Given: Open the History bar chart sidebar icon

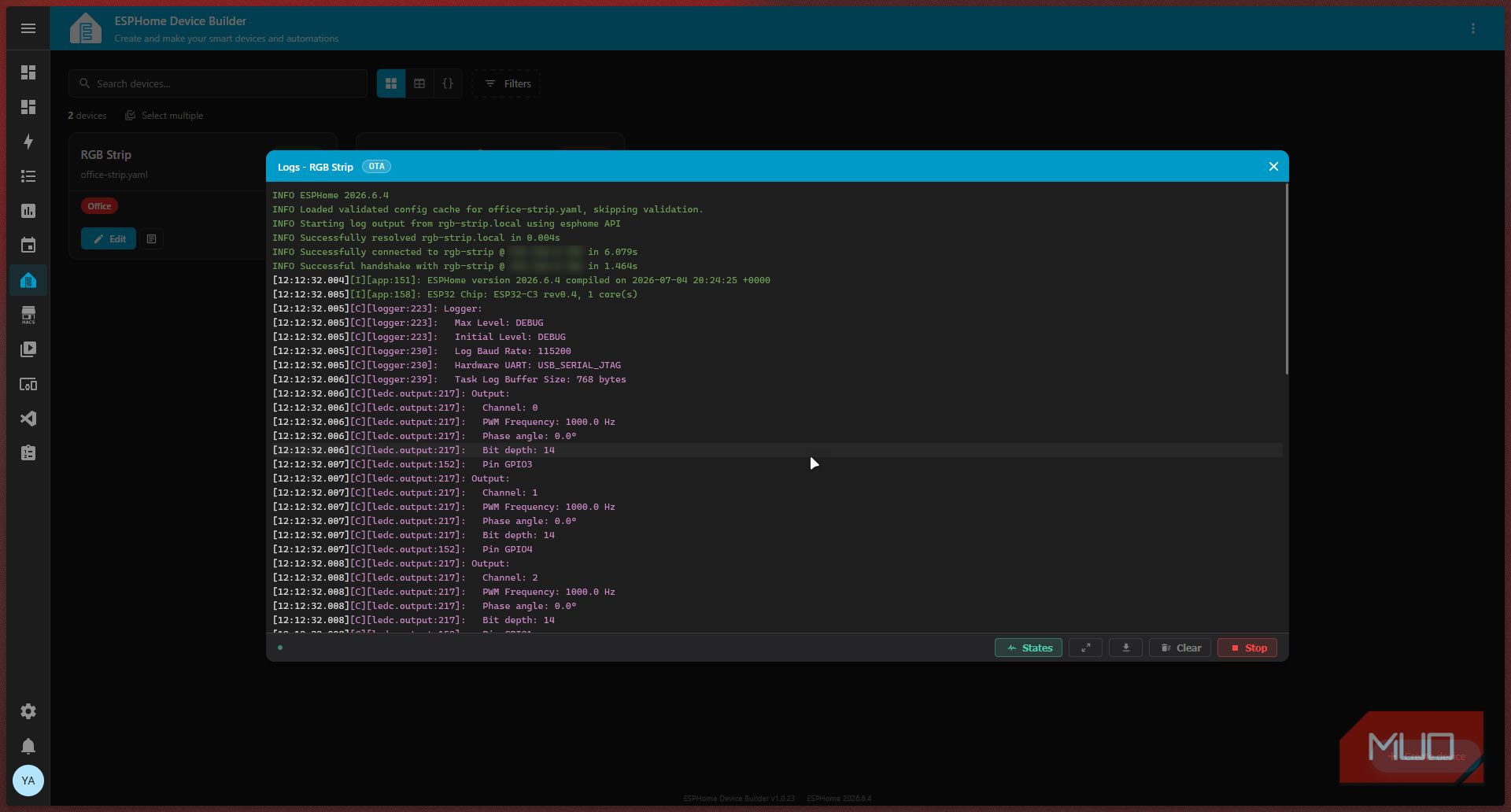Looking at the screenshot, I should point(28,211).
